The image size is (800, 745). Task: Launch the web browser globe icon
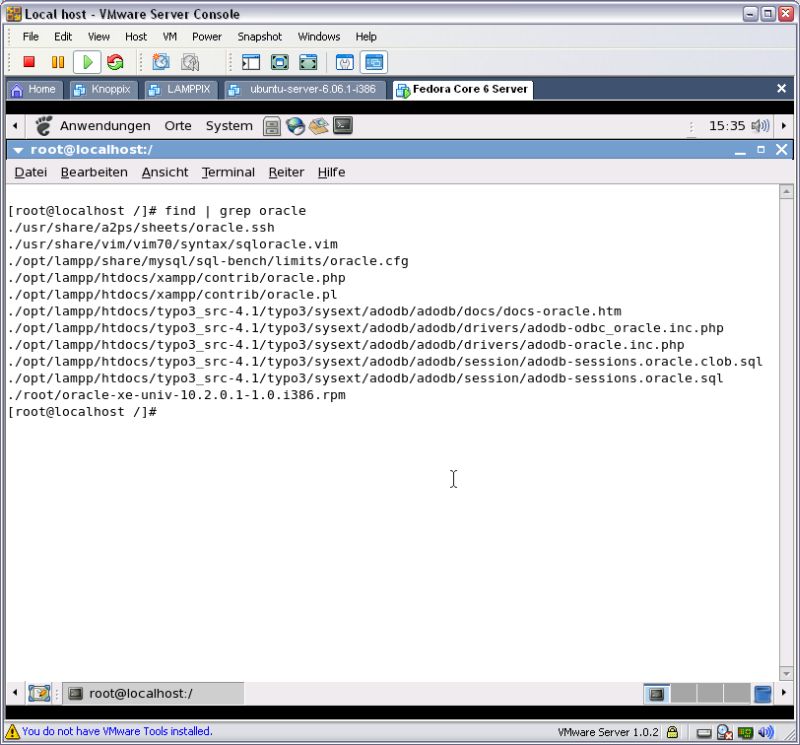(x=295, y=126)
